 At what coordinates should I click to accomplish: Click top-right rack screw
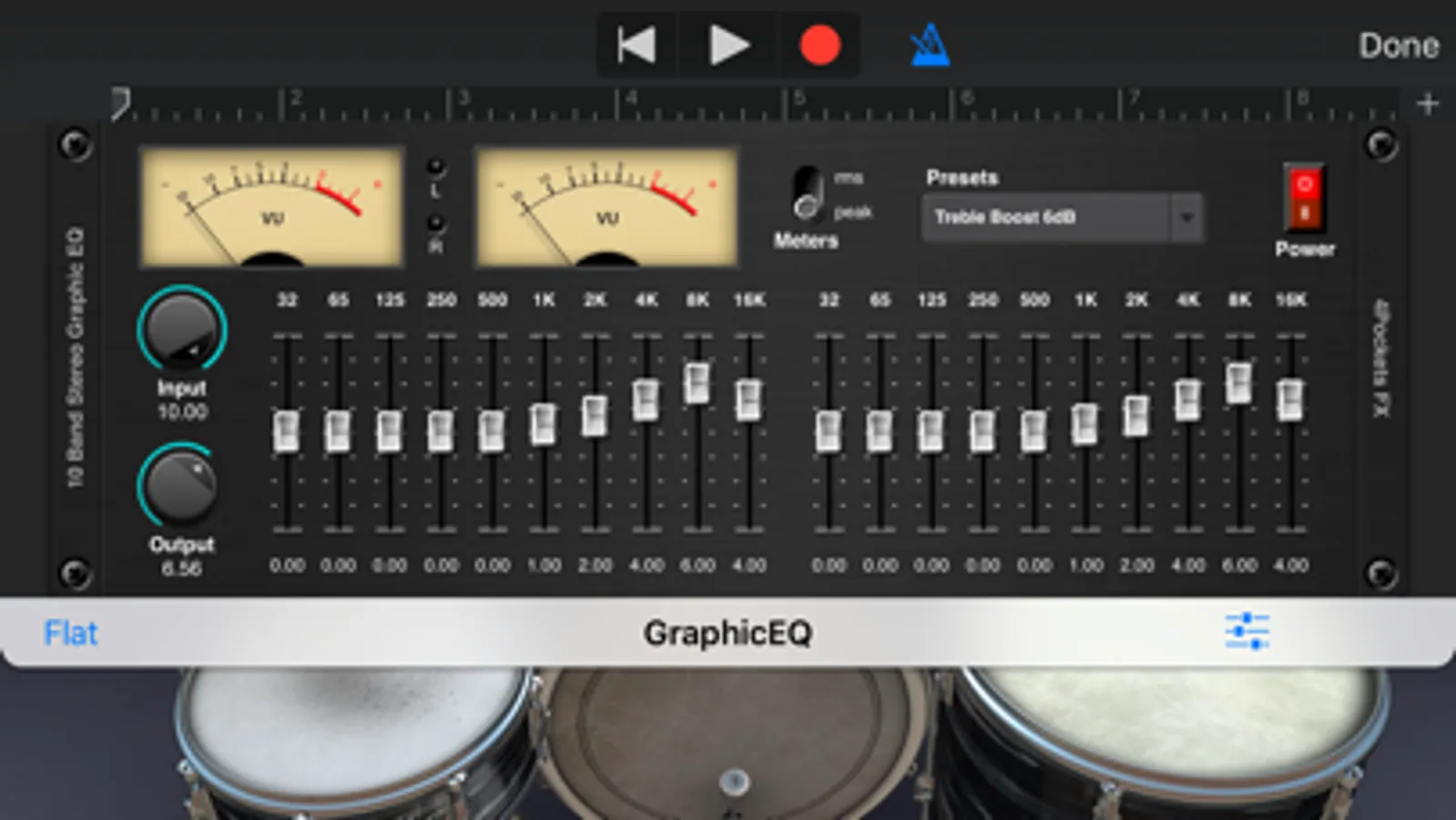coord(1380,145)
